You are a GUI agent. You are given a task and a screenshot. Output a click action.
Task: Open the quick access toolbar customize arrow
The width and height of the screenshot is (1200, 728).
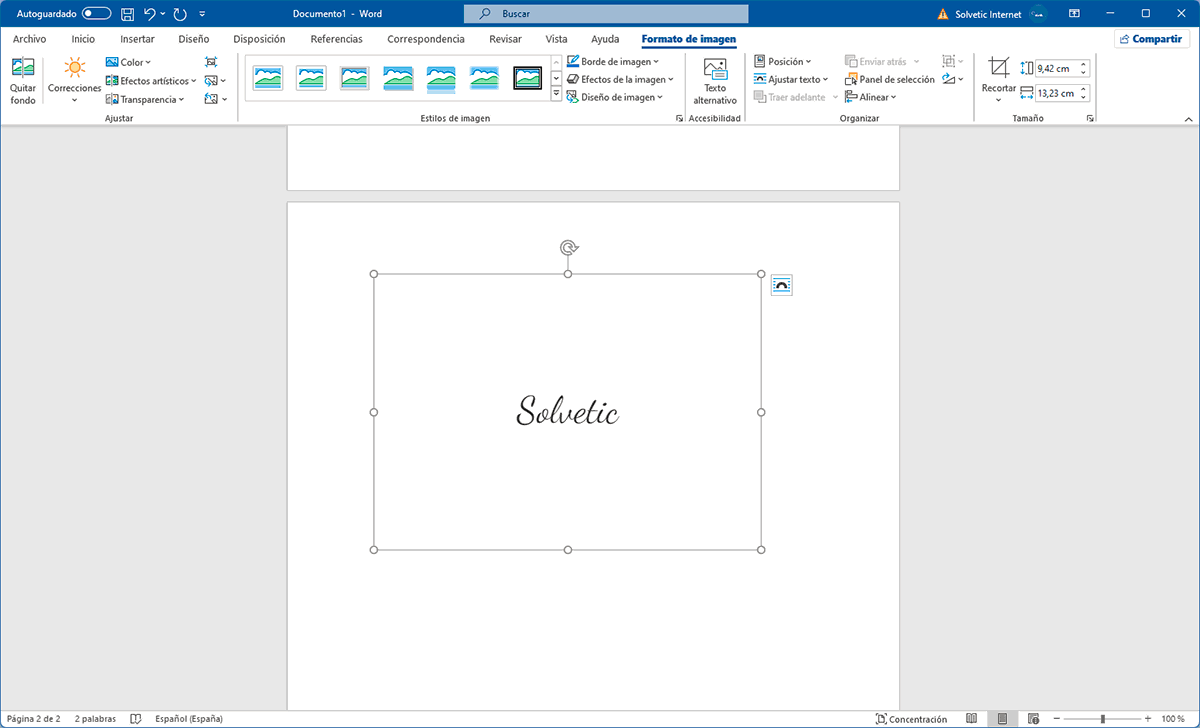click(x=203, y=14)
